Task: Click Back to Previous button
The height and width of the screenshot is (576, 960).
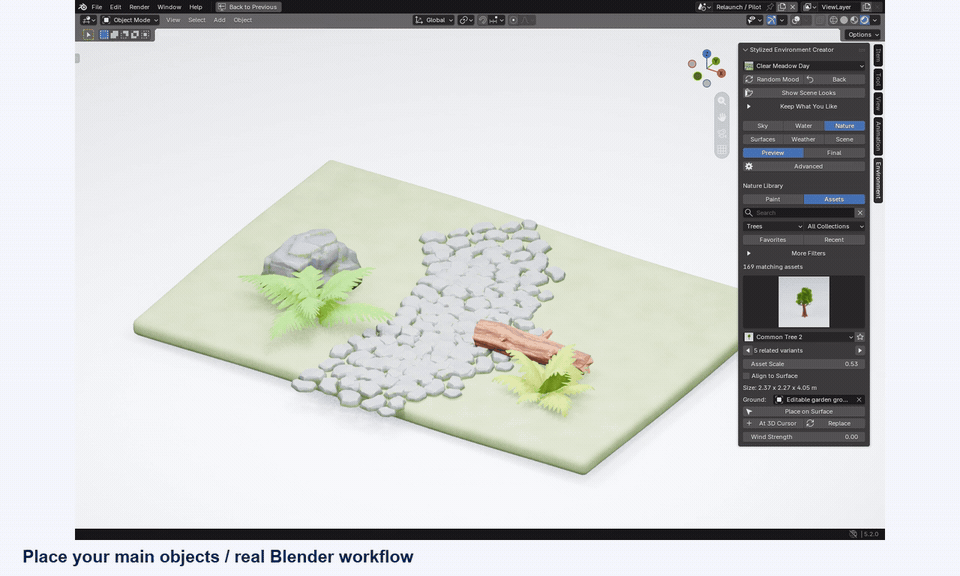Action: 248,7
